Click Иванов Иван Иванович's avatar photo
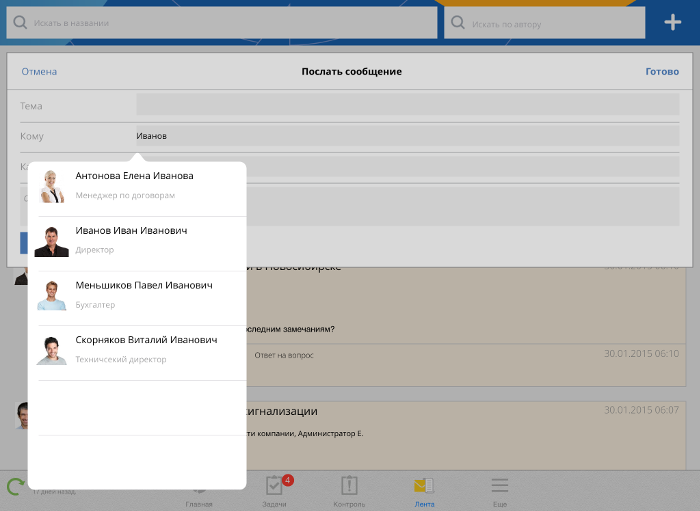The height and width of the screenshot is (511, 700). pyautogui.click(x=52, y=241)
